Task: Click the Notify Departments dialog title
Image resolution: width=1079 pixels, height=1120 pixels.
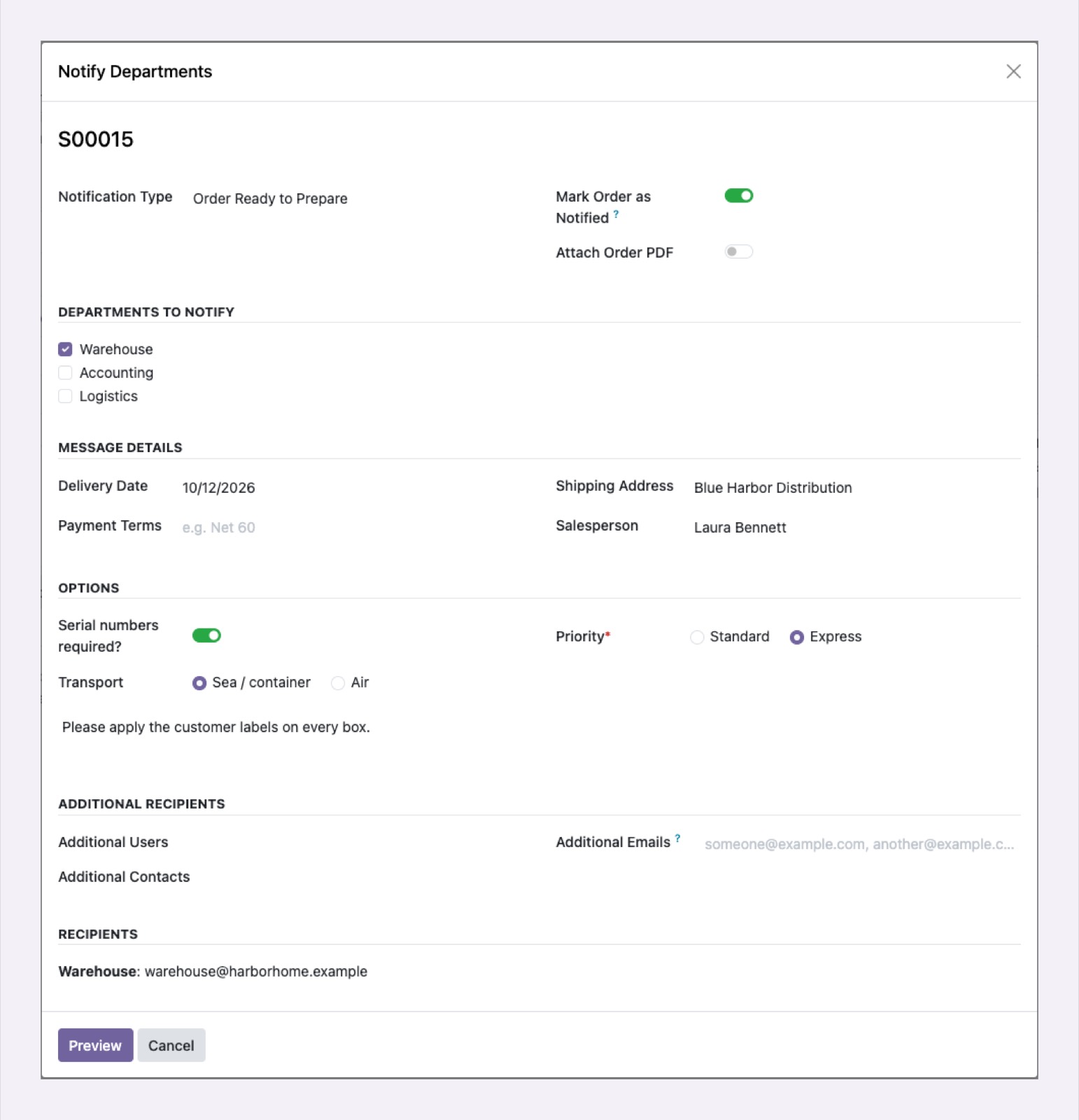Action: (135, 71)
